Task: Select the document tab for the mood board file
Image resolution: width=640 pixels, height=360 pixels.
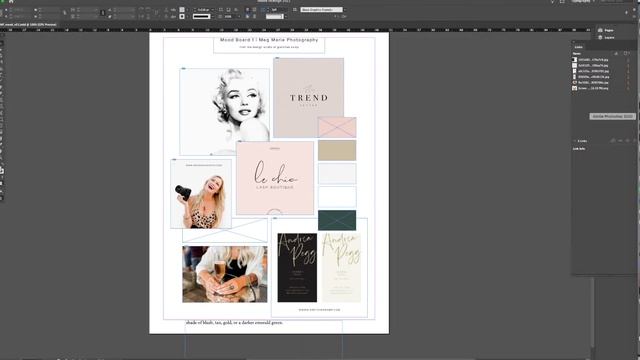Action: (x=29, y=25)
